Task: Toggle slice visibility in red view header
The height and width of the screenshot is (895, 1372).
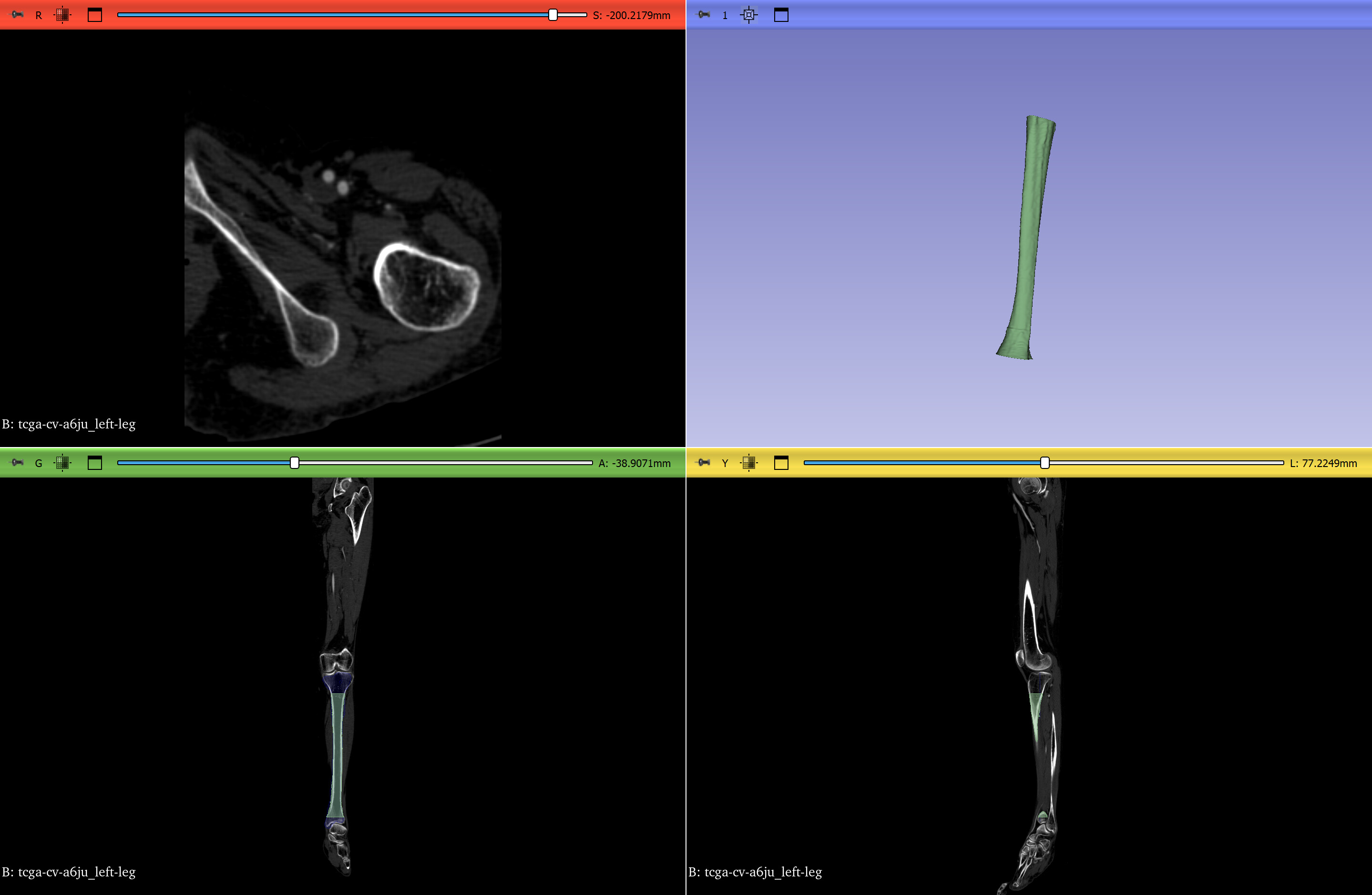Action: [x=62, y=15]
